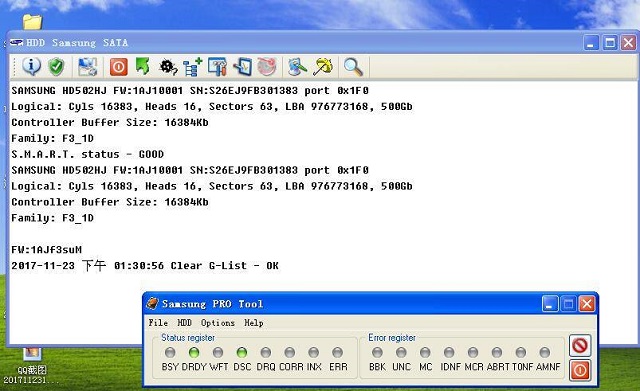Screen dimensions: 640x391
Task: Click the red prohibition stop button
Action: 580,346
